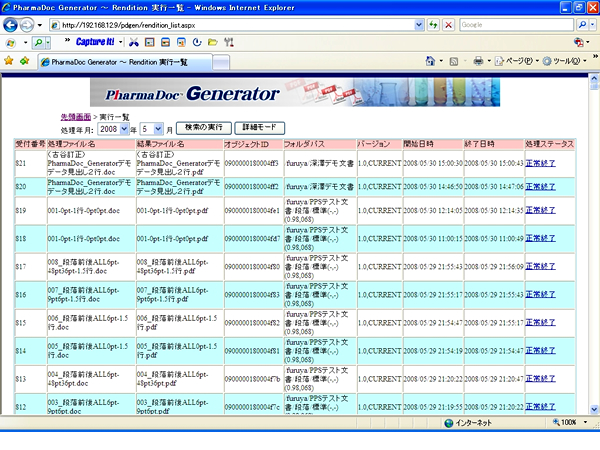The width and height of the screenshot is (600, 450).
Task: Expand the Home button dropdown arrow
Action: click(x=441, y=61)
